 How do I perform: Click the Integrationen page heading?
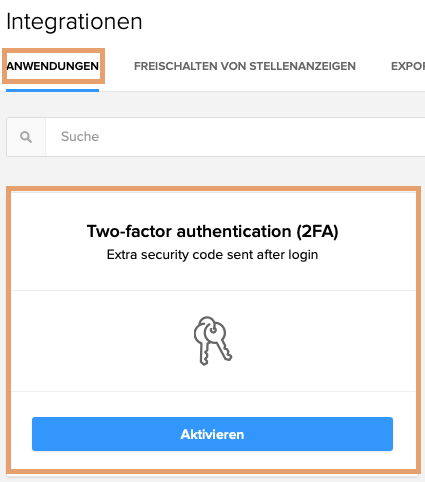pyautogui.click(x=74, y=22)
